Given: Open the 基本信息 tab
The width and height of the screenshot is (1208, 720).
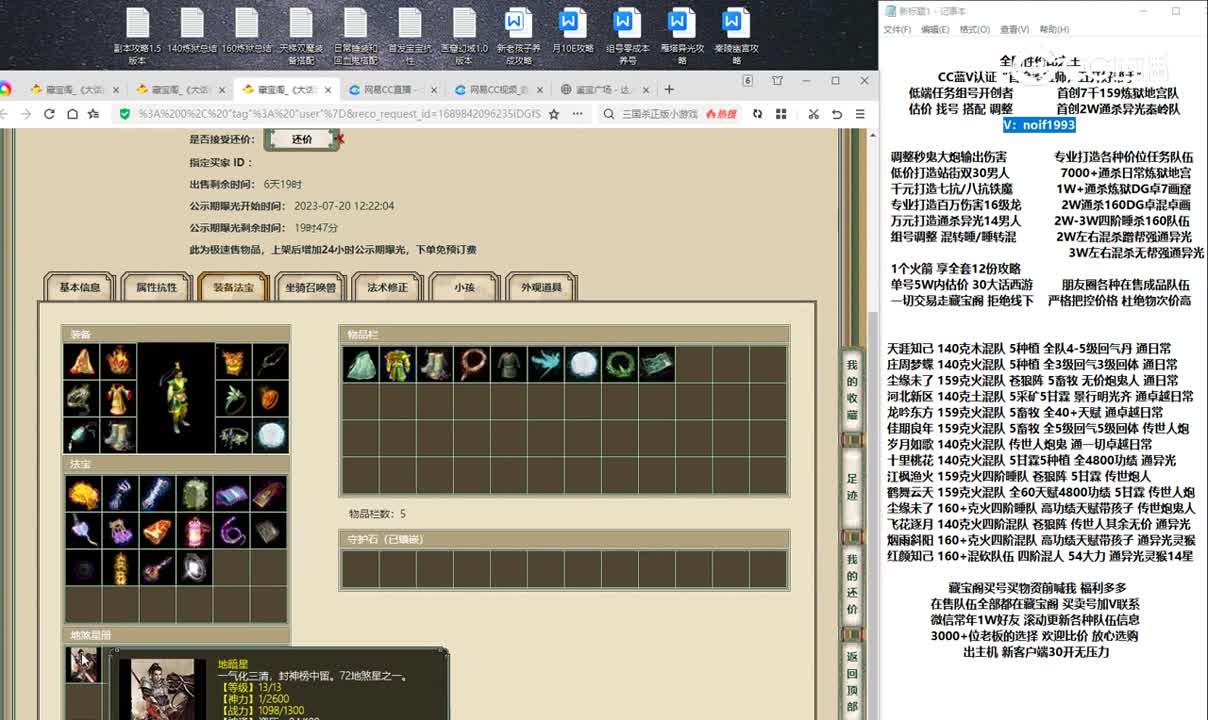Looking at the screenshot, I should (x=80, y=288).
